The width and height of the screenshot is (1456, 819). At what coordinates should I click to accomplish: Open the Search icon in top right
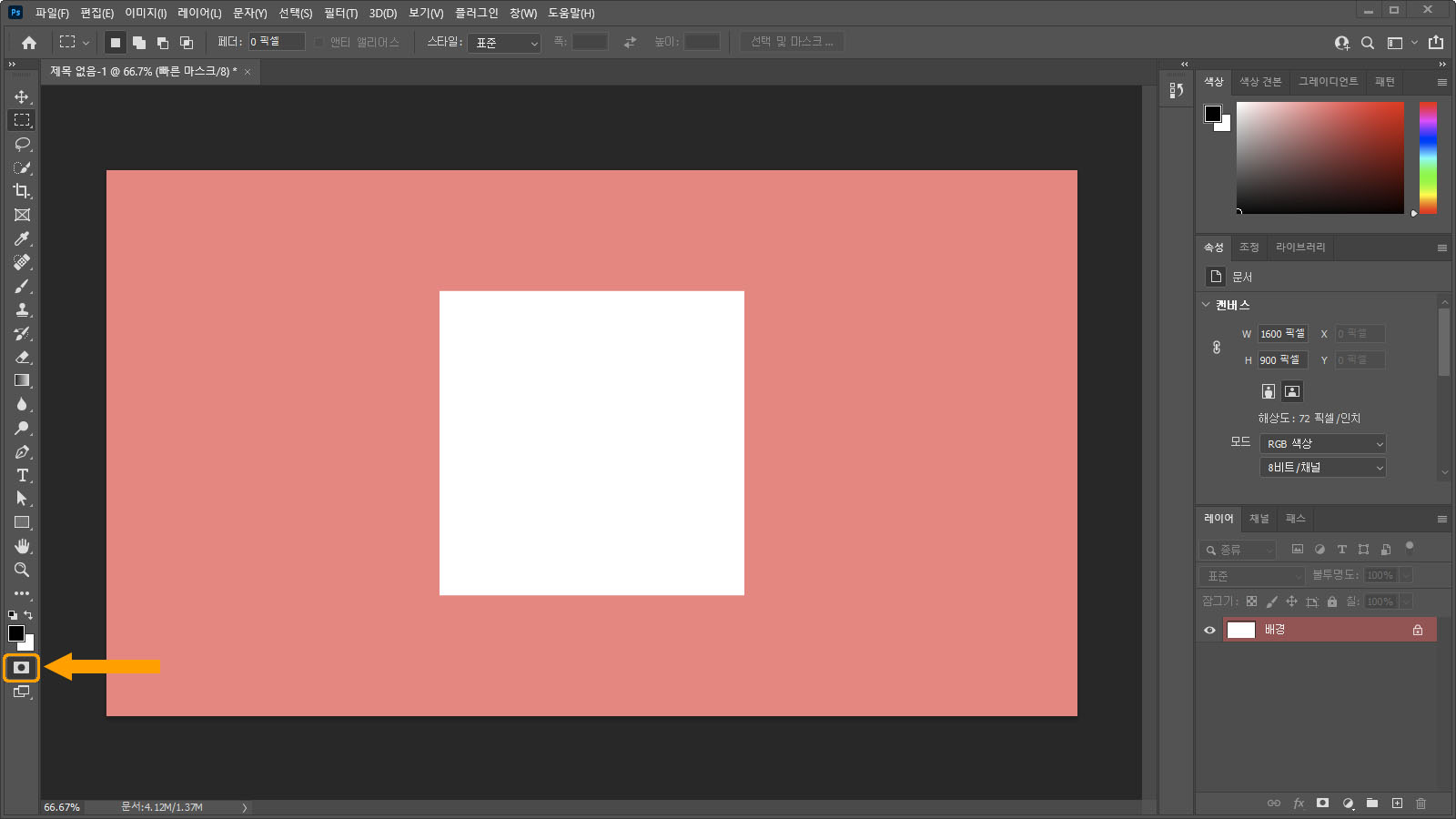pos(1368,42)
